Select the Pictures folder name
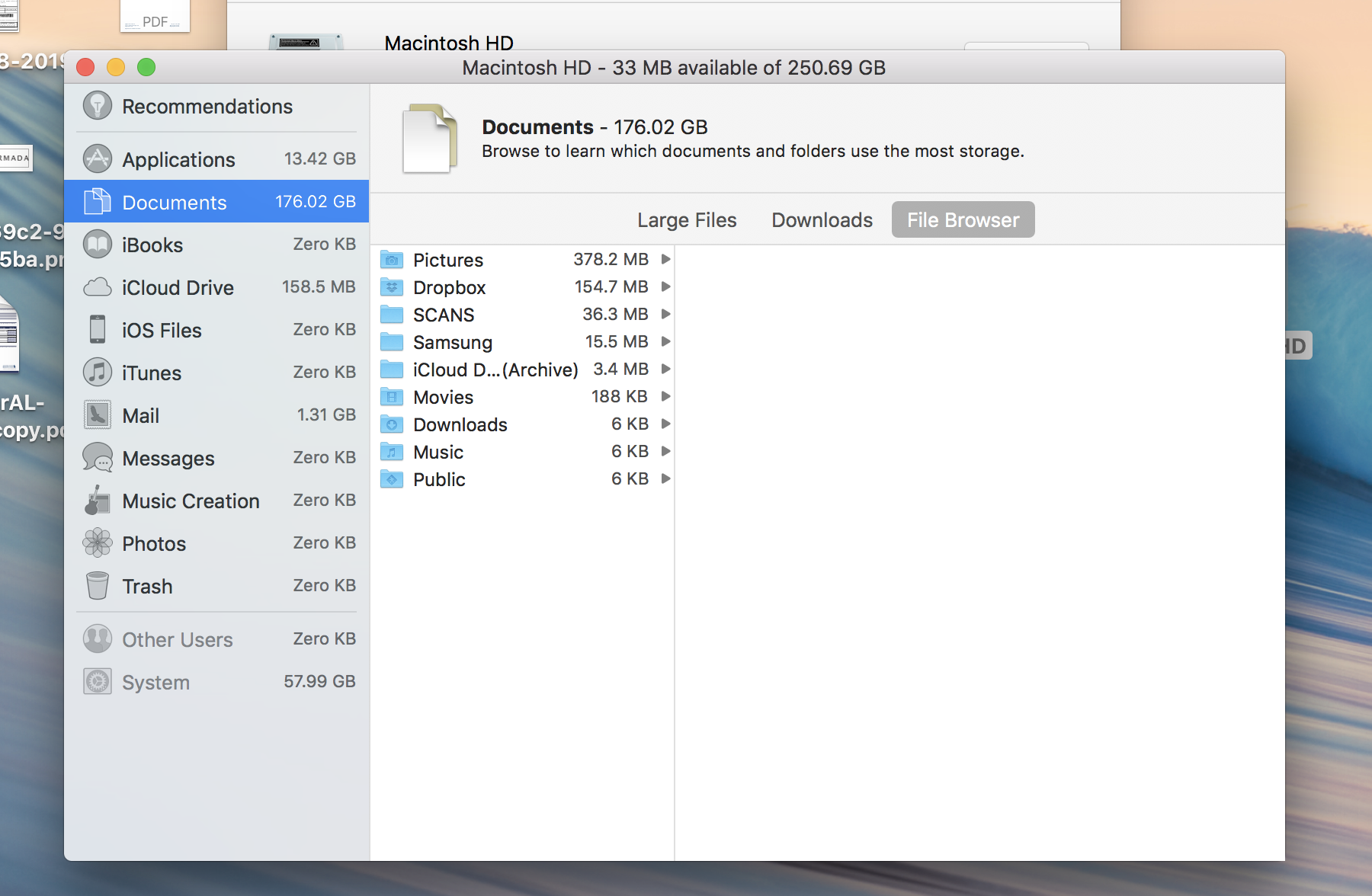The height and width of the screenshot is (896, 1372). (x=448, y=260)
